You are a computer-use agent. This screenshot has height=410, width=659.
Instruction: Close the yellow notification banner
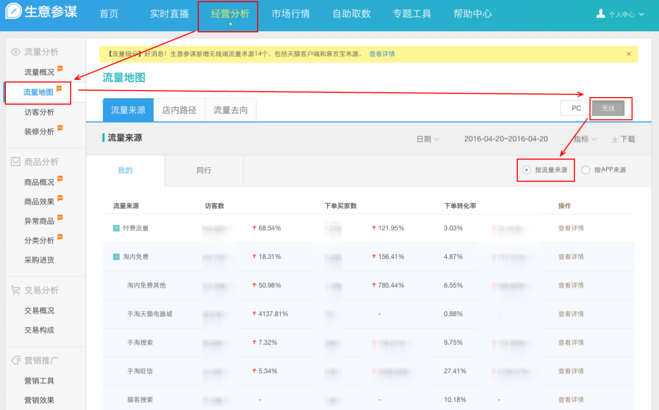[x=629, y=54]
